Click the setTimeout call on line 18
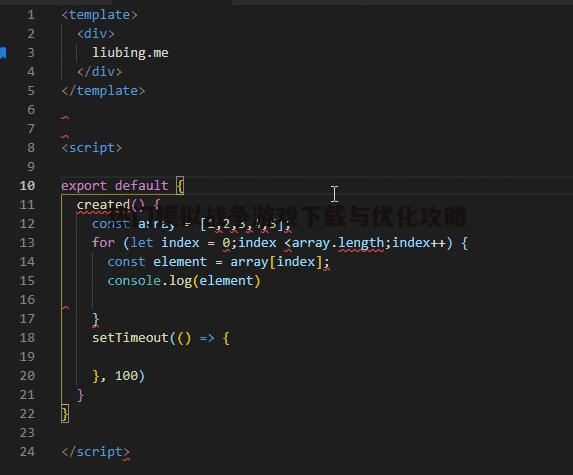This screenshot has height=475, width=573. pos(130,338)
